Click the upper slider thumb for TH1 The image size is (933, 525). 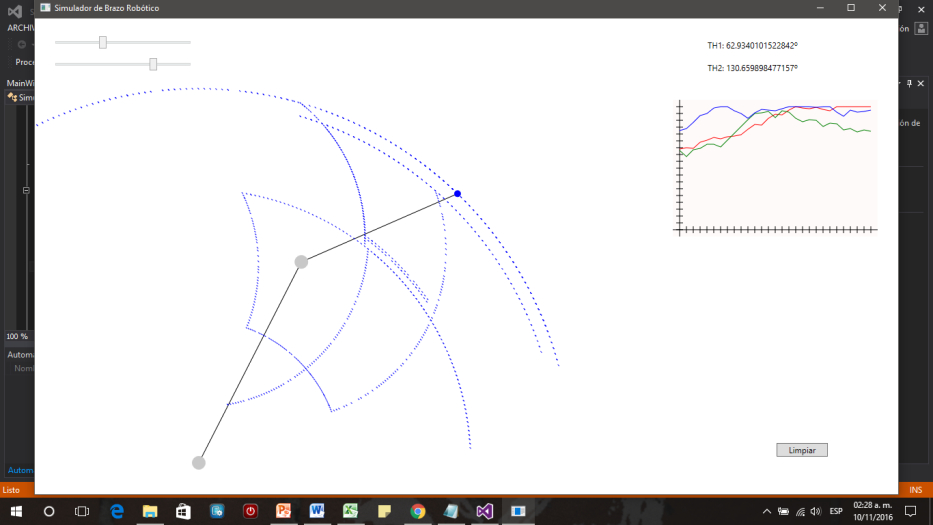pyautogui.click(x=103, y=42)
